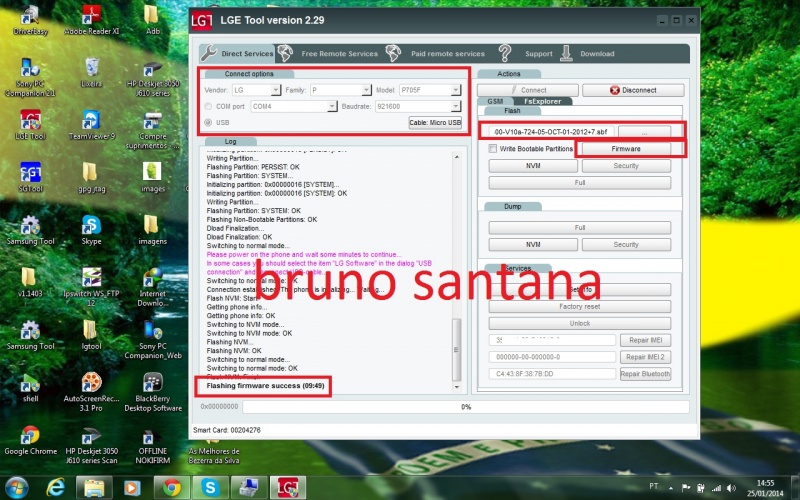The width and height of the screenshot is (800, 500).
Task: Enable Write Bootable Partitions checkbox
Action: (x=492, y=148)
